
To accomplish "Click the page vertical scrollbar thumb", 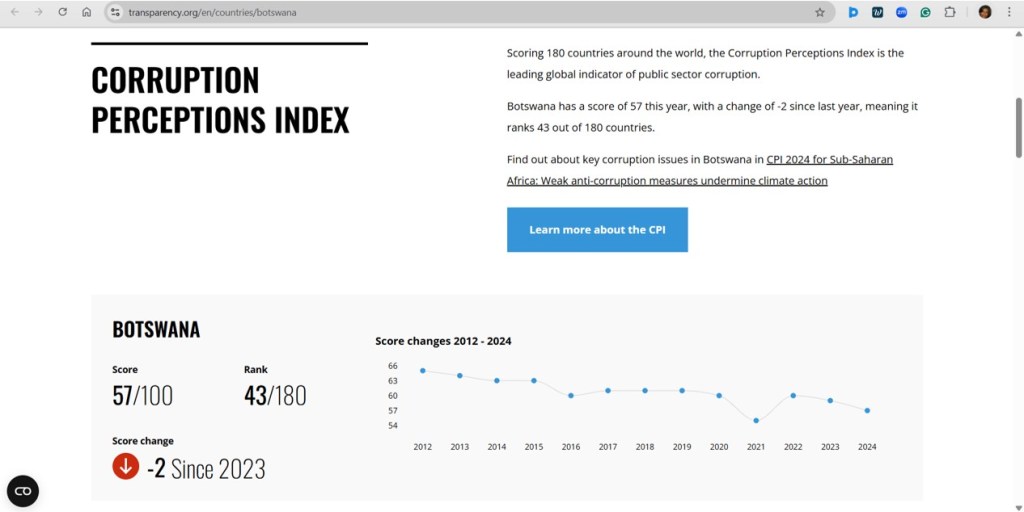I will coord(1019,127).
